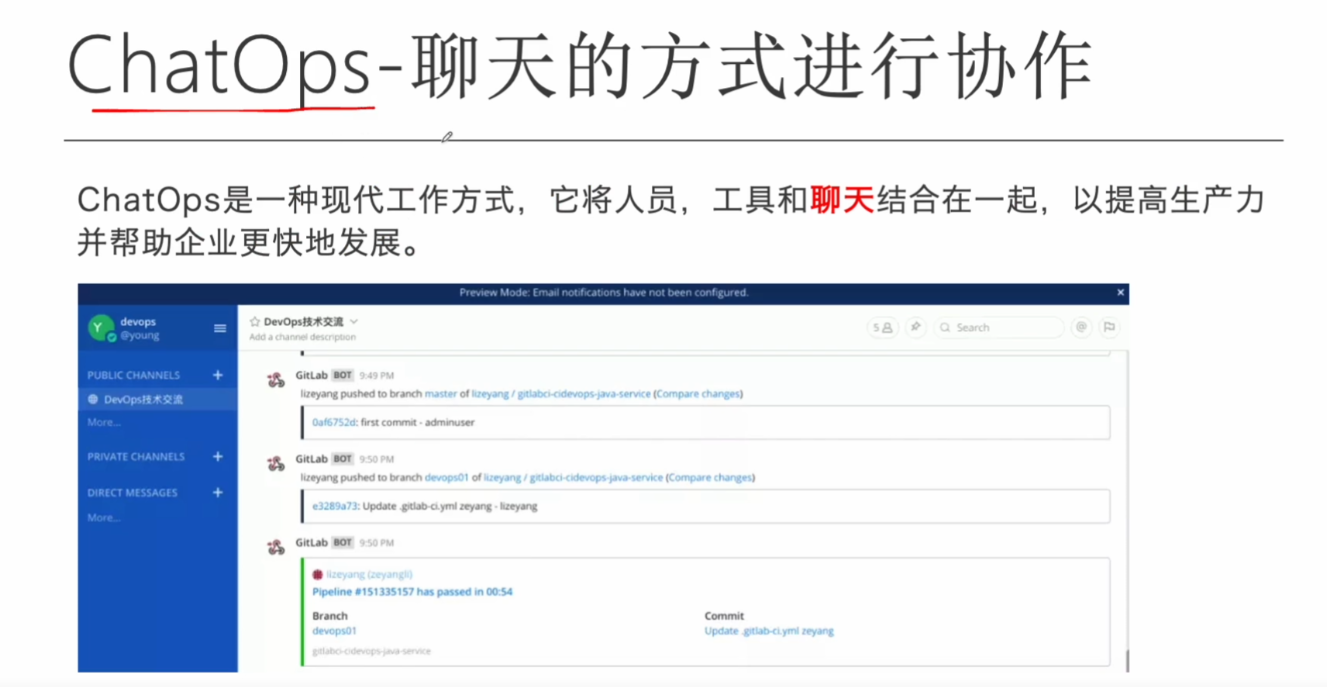Open Update .gitlab-ci.yml zeyang commit link
The image size is (1327, 687).
tap(769, 631)
